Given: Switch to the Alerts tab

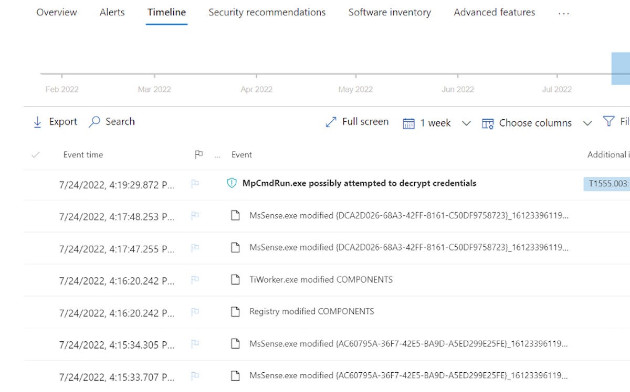Looking at the screenshot, I should (112, 12).
